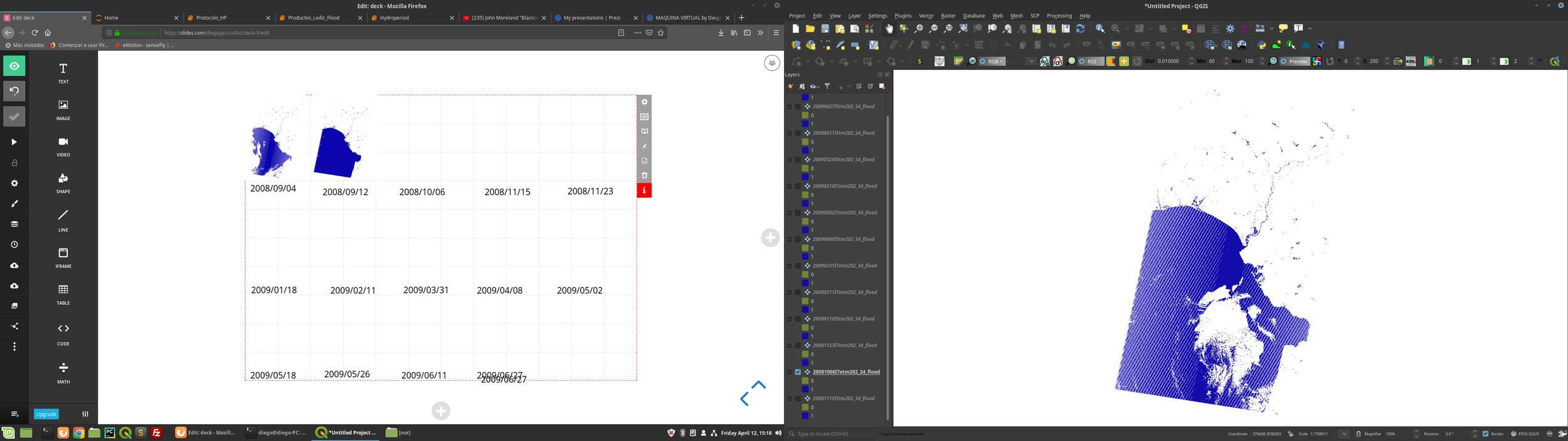Click the yellow plus ROI icon in SCP toolbar
Viewport: 1568px width, 441px height.
(1125, 61)
